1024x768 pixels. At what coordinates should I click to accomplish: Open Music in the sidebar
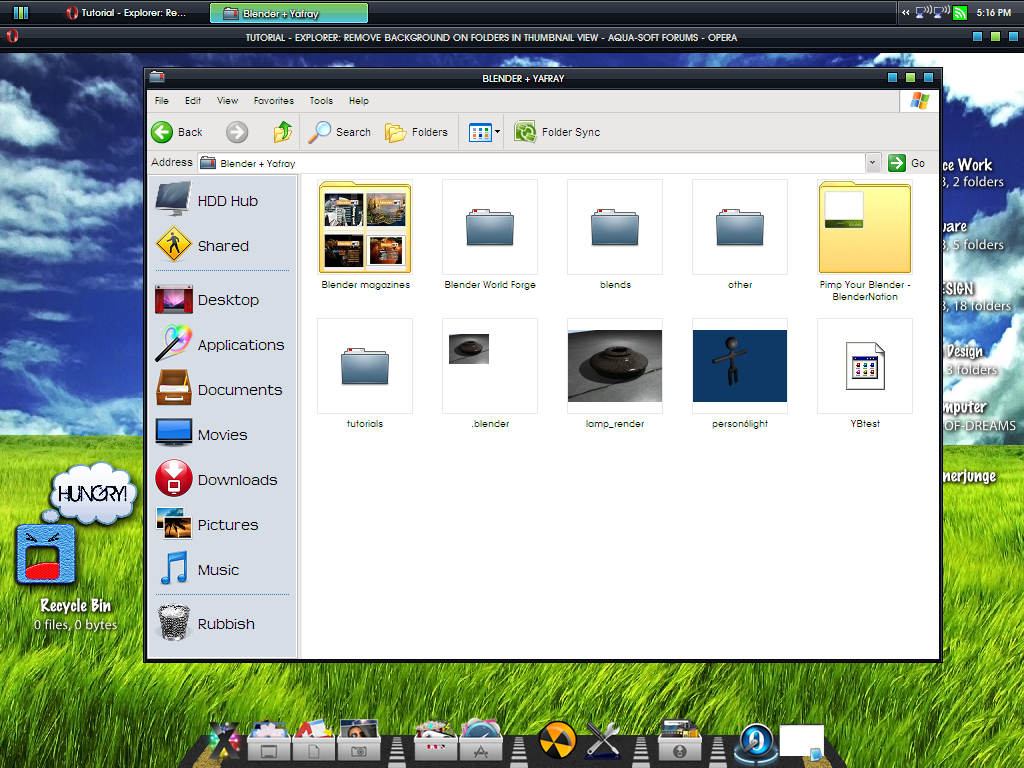[199, 570]
